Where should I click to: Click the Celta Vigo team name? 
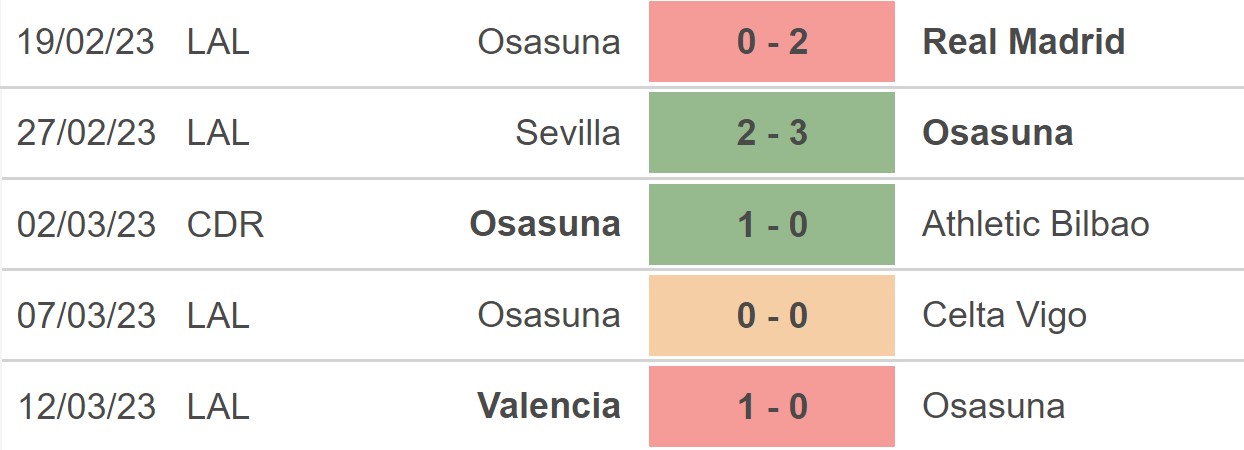[x=1005, y=316]
